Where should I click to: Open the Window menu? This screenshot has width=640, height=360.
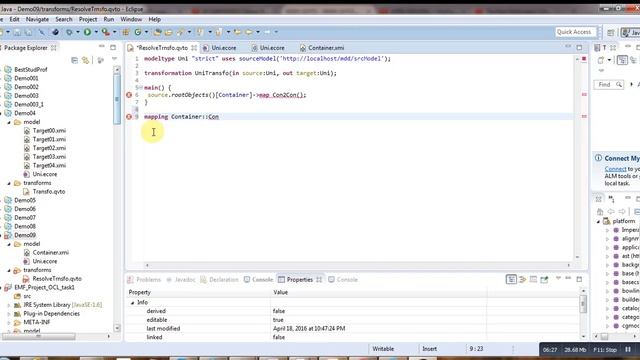[131, 19]
